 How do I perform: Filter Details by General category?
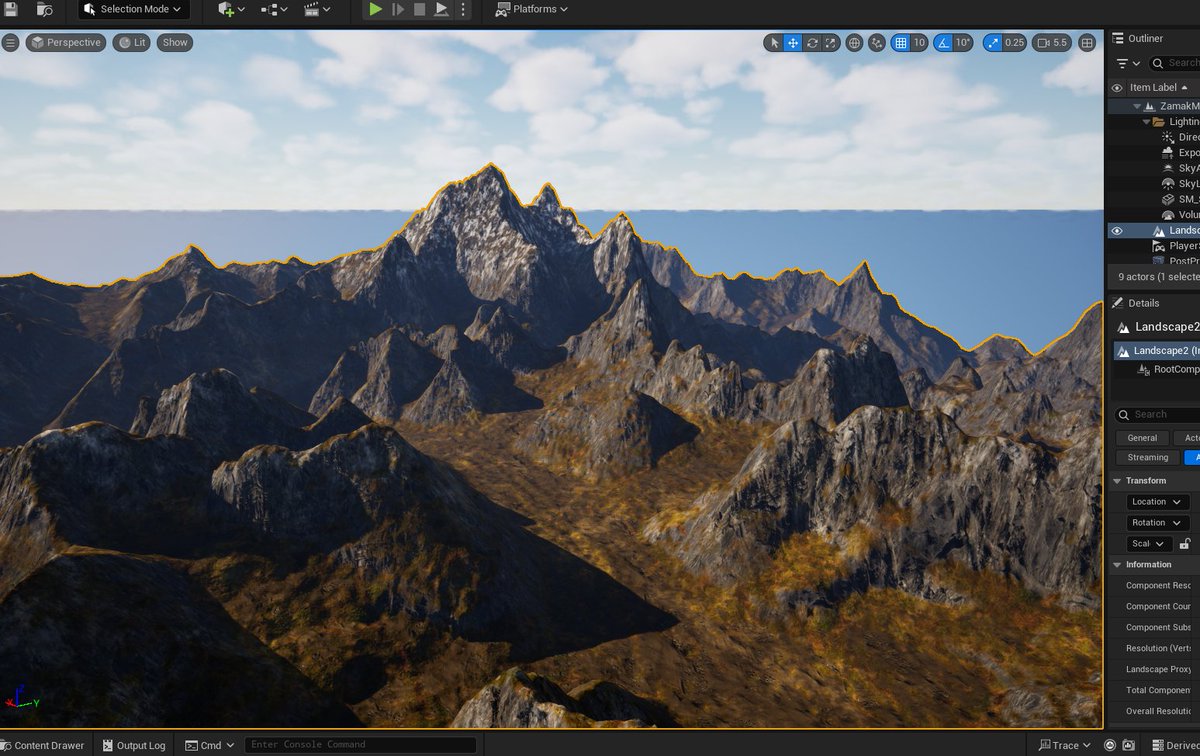tap(1142, 438)
